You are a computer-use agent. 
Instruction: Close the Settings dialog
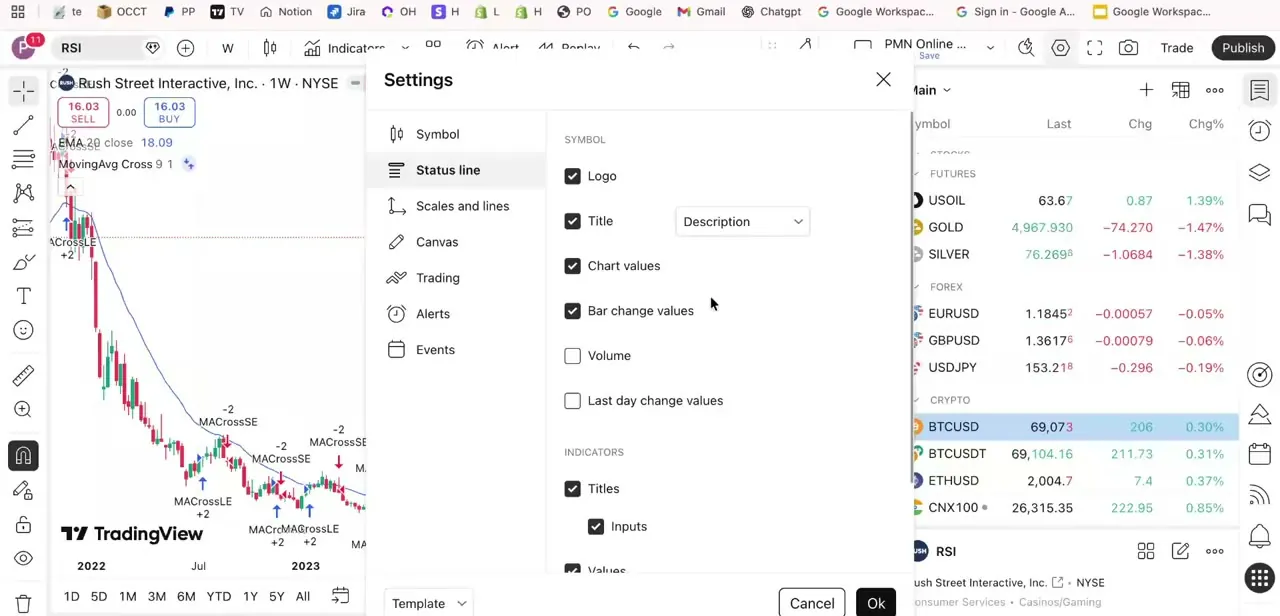pos(883,80)
